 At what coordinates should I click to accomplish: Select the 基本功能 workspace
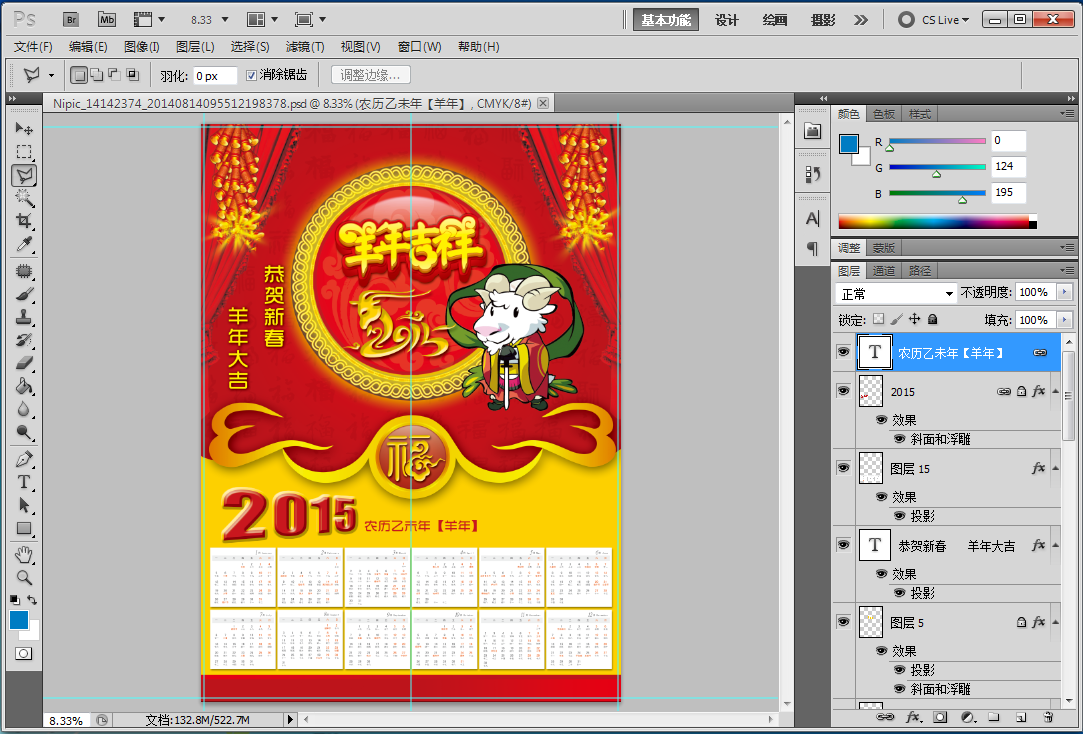[x=666, y=20]
